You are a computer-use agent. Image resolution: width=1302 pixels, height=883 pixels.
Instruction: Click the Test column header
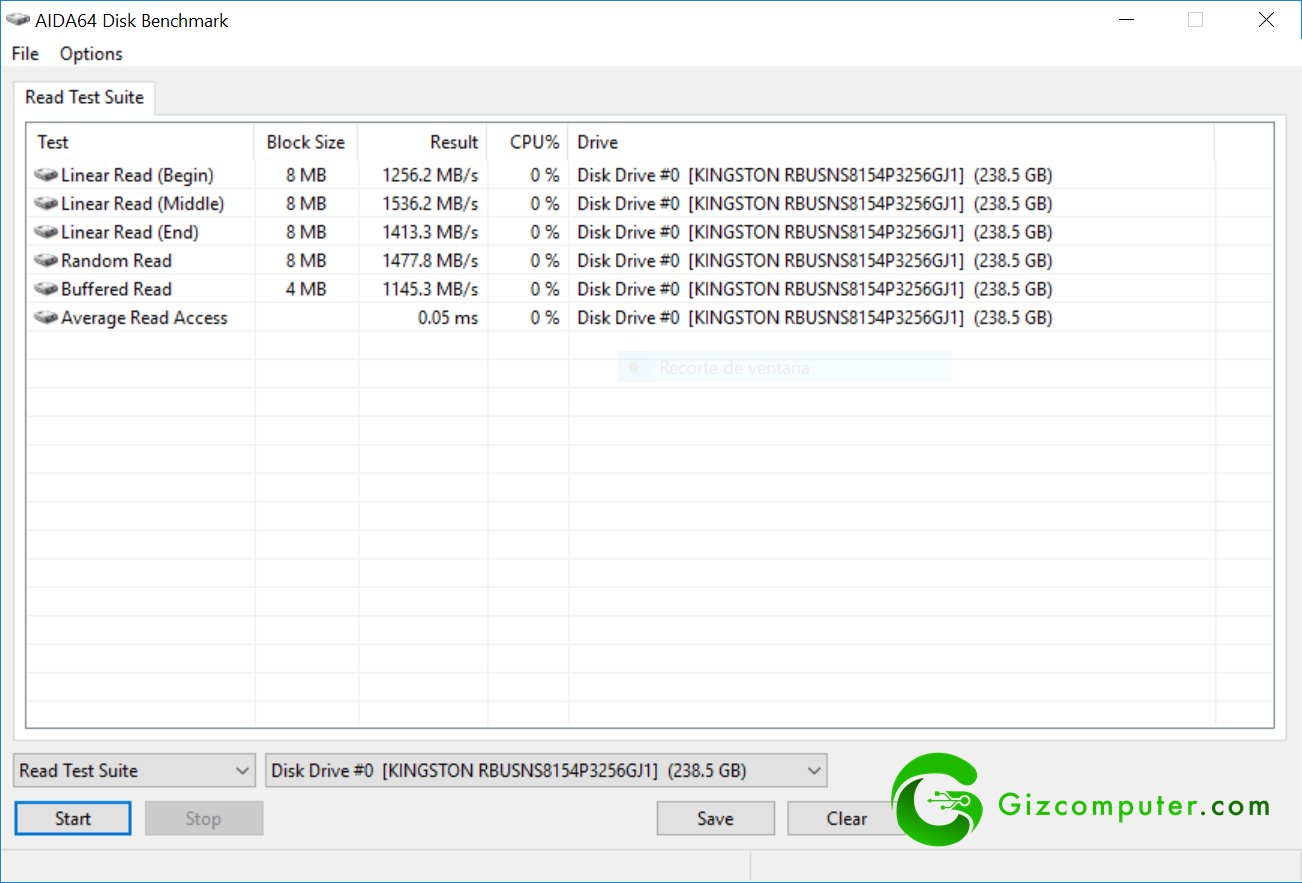click(141, 142)
